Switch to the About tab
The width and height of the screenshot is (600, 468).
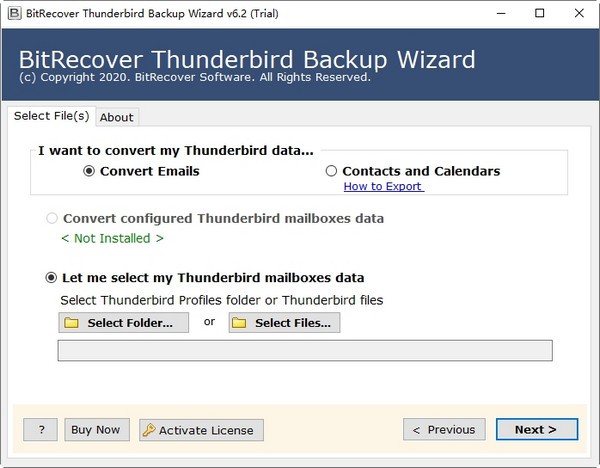(117, 117)
